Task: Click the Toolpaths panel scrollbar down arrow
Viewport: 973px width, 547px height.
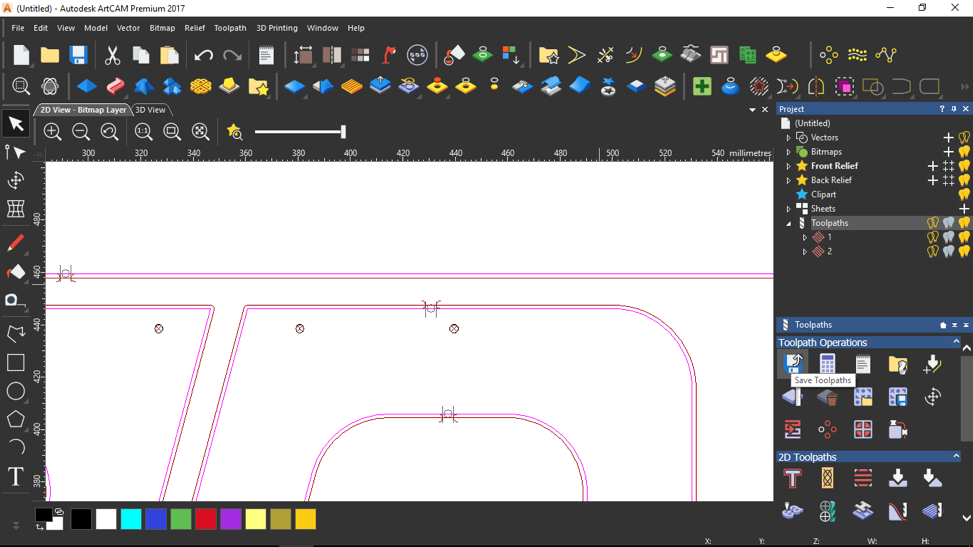Action: [x=966, y=518]
